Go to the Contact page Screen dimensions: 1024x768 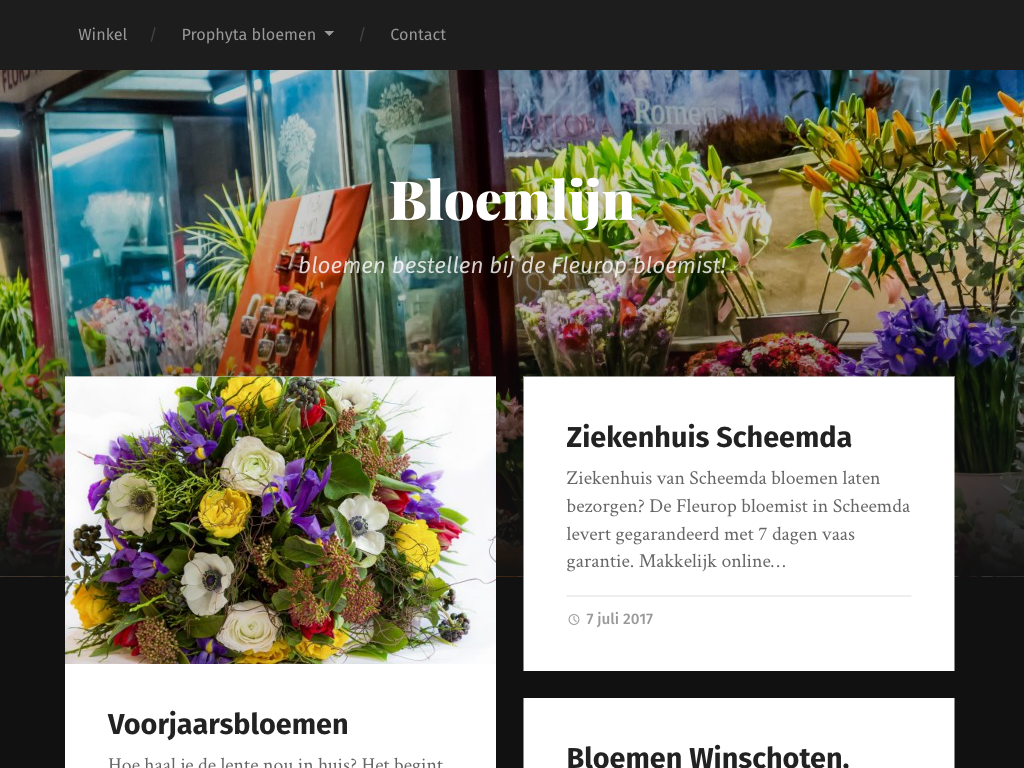418,35
